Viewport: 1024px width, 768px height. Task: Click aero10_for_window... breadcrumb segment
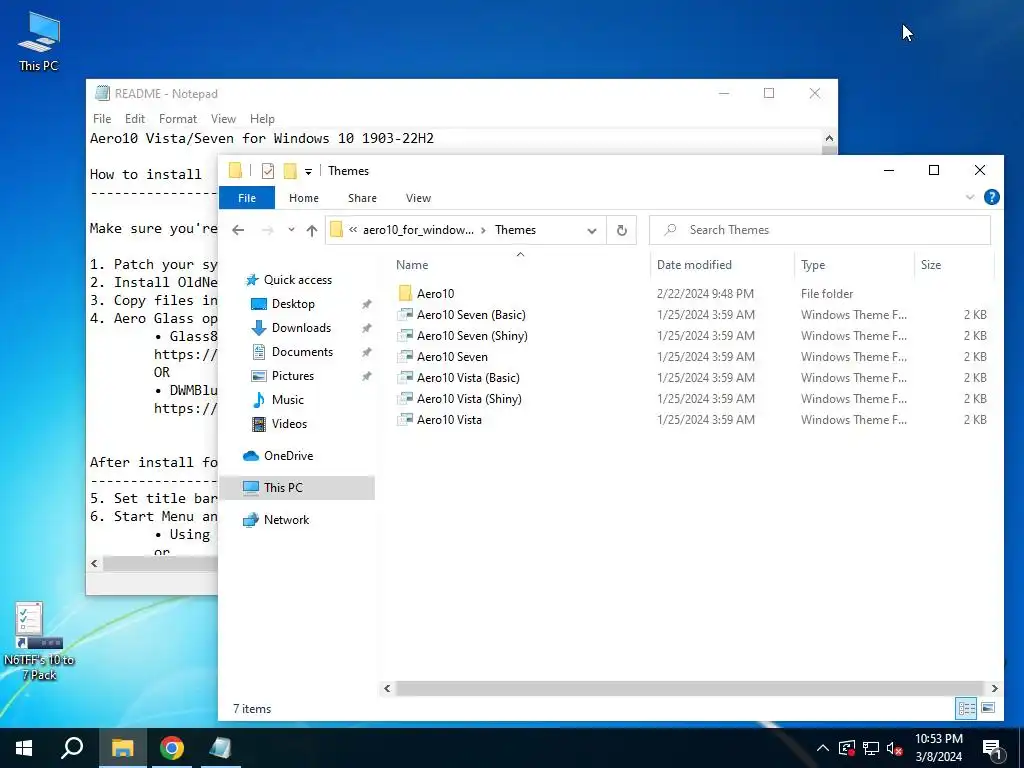[419, 230]
